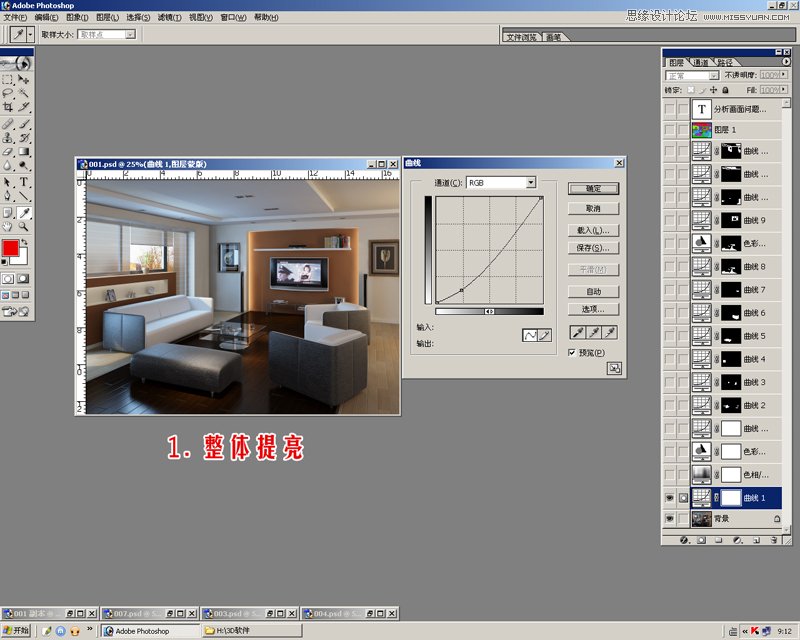Select the Hand tool
The width and height of the screenshot is (800, 640).
[x=8, y=226]
